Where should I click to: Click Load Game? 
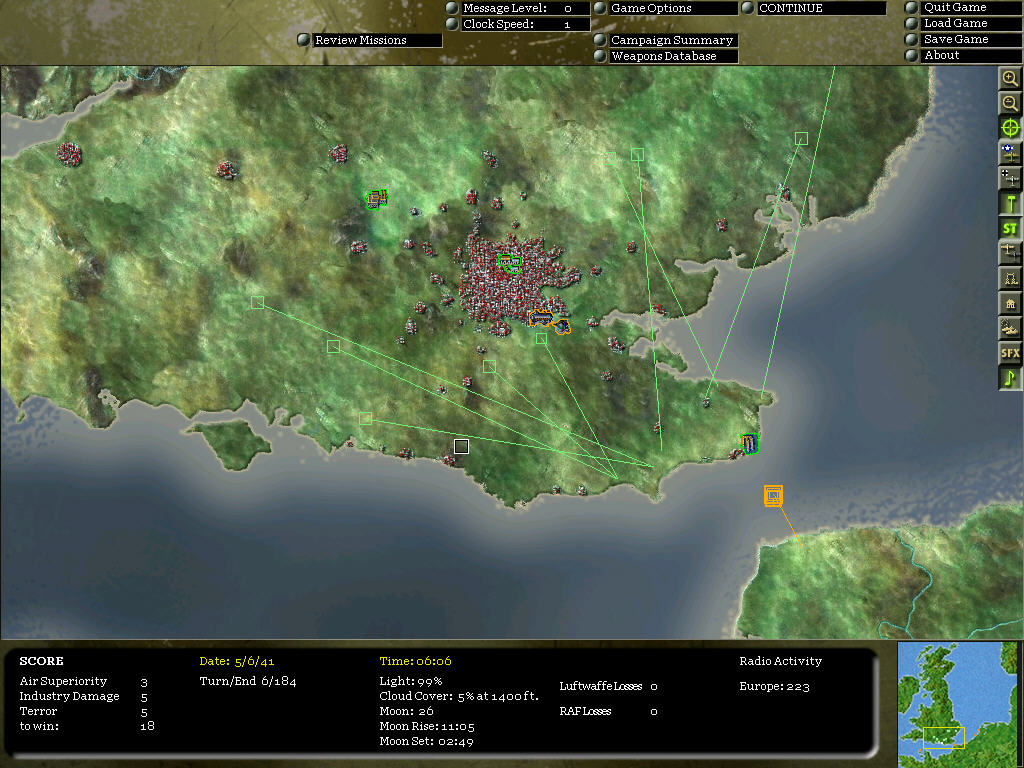tap(972, 24)
